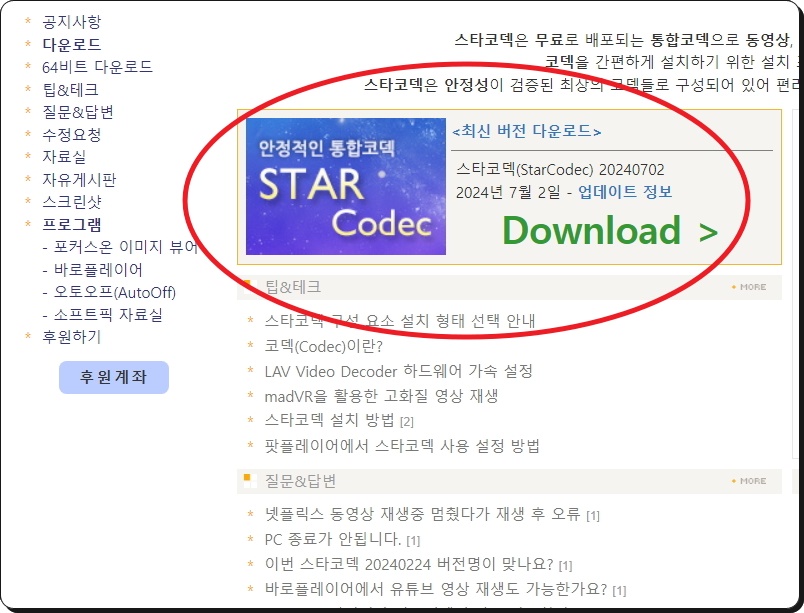Open 스타코덱 설치 방법 article
This screenshot has height=613, width=804.
click(330, 420)
